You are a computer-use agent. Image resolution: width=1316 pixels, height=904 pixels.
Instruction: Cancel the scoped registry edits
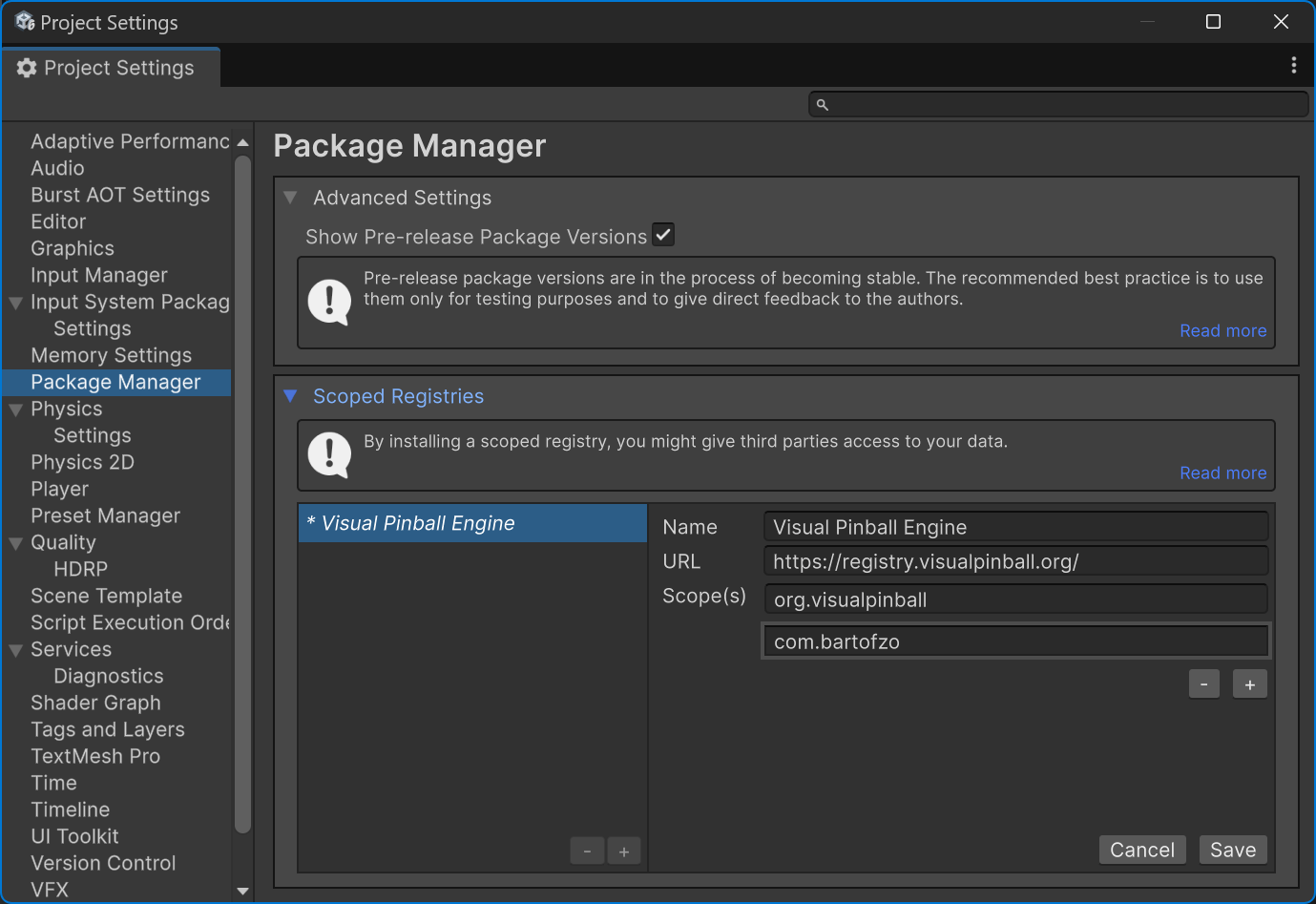[x=1141, y=850]
